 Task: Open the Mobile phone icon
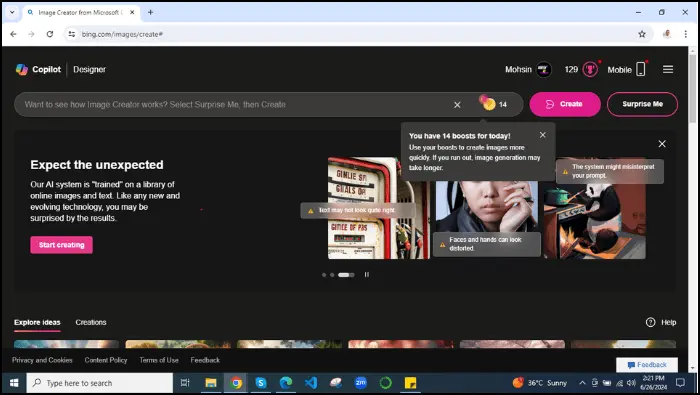tap(641, 69)
